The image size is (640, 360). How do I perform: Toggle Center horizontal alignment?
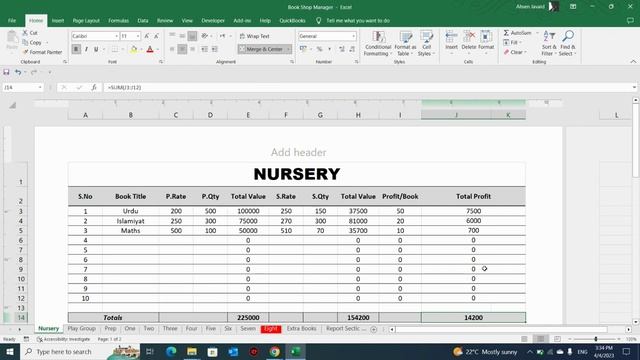point(182,49)
